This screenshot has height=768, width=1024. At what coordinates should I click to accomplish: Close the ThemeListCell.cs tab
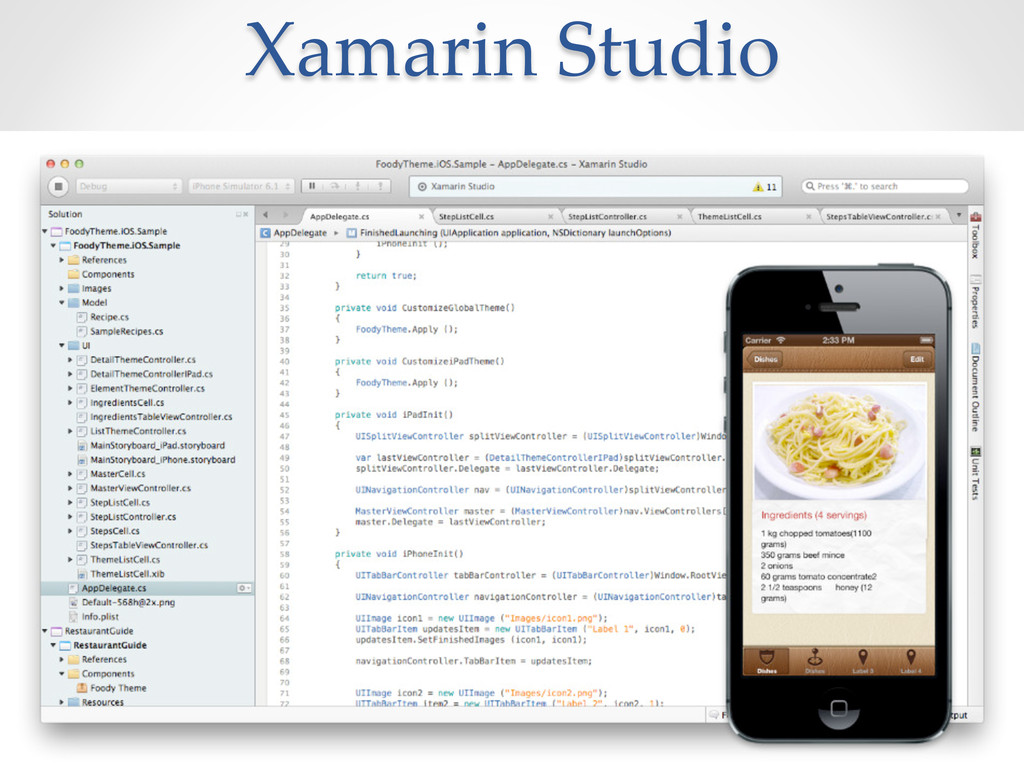point(808,216)
